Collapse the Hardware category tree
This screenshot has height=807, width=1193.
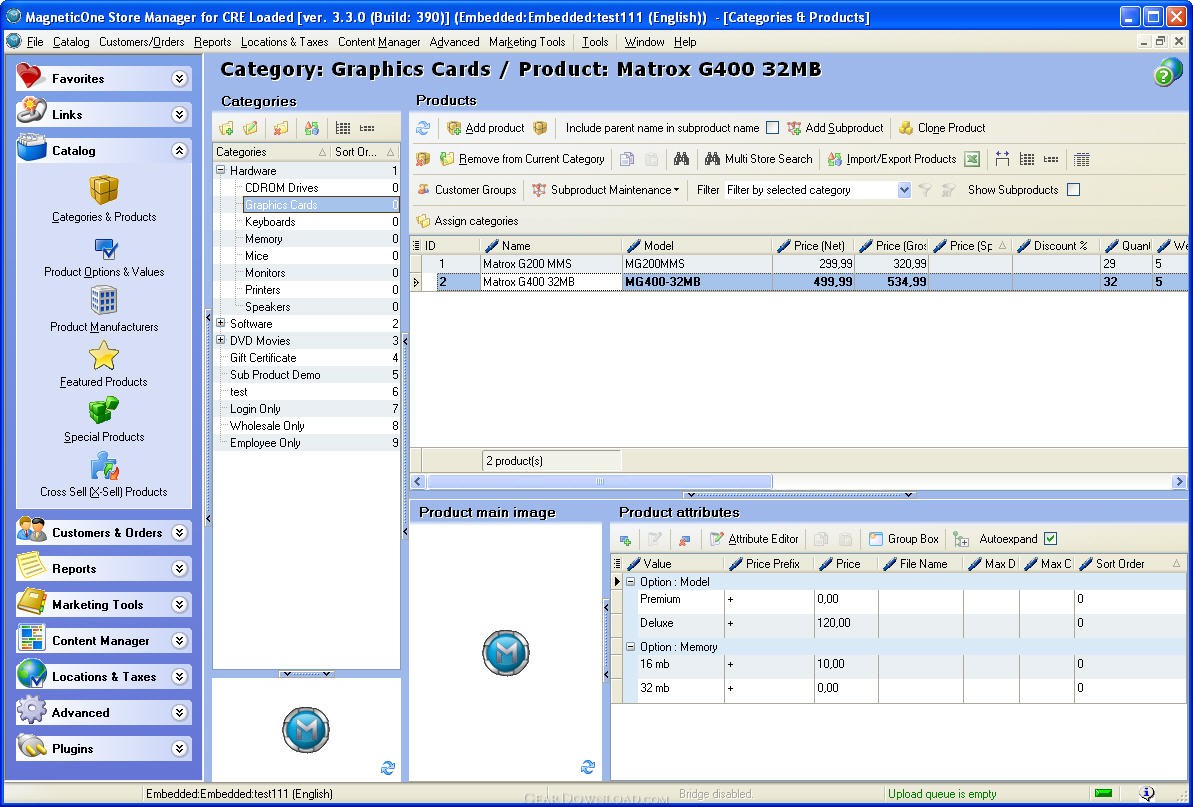tap(221, 170)
